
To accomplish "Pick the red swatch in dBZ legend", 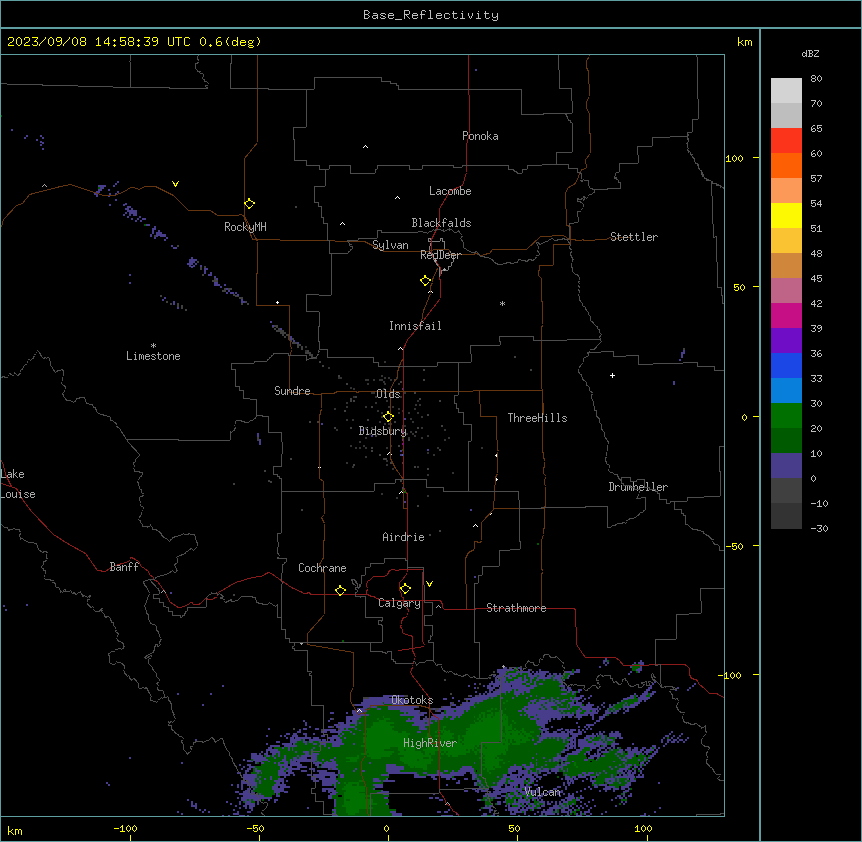I will [x=786, y=140].
